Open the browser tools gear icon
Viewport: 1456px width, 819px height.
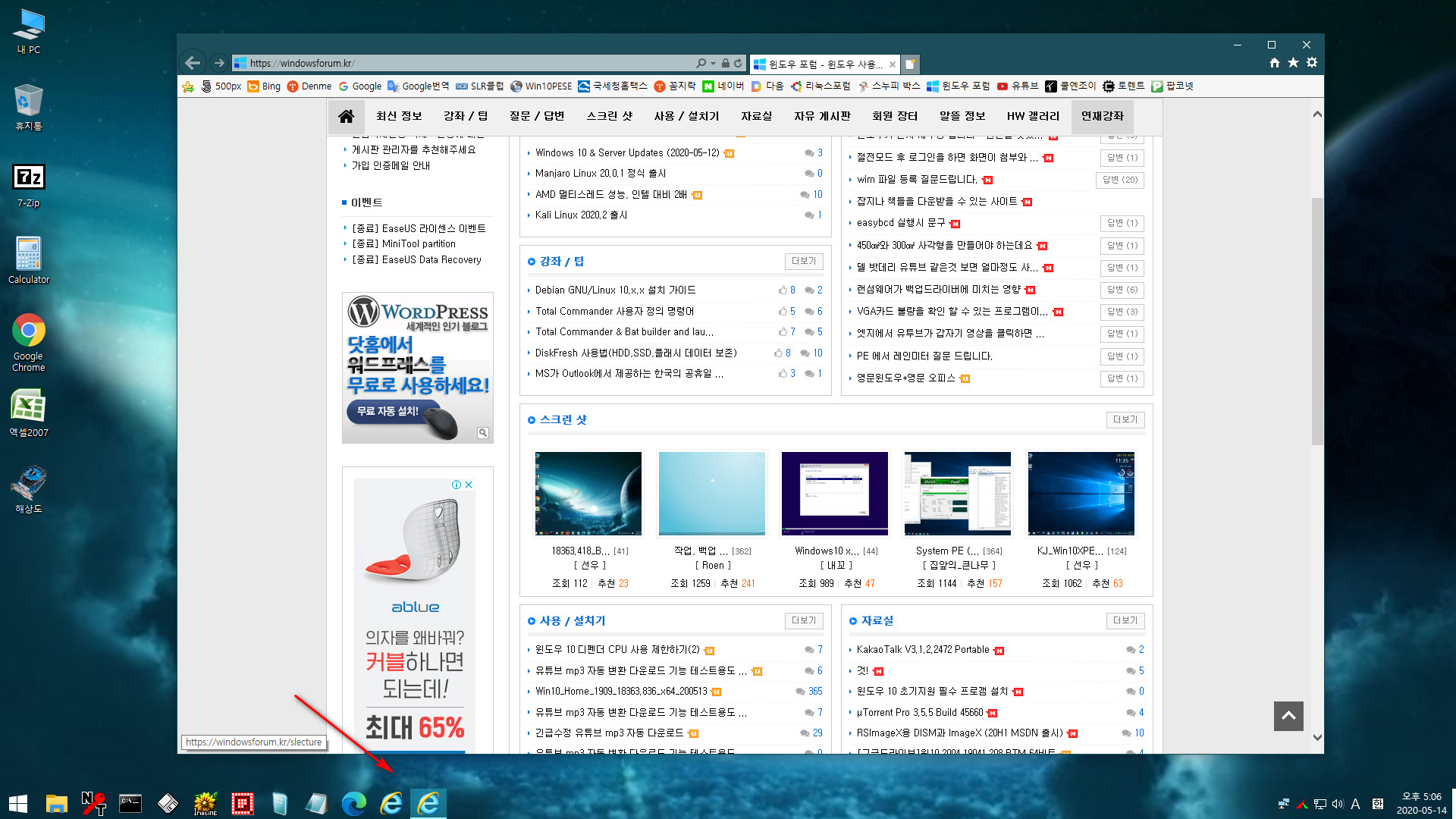click(1312, 63)
